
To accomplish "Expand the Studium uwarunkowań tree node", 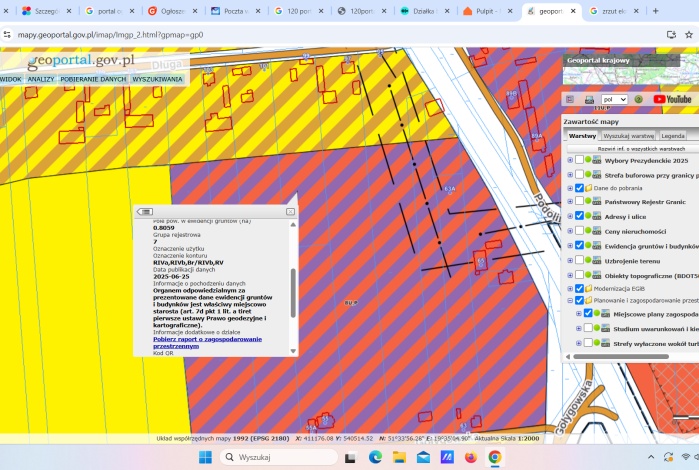I will (x=579, y=329).
